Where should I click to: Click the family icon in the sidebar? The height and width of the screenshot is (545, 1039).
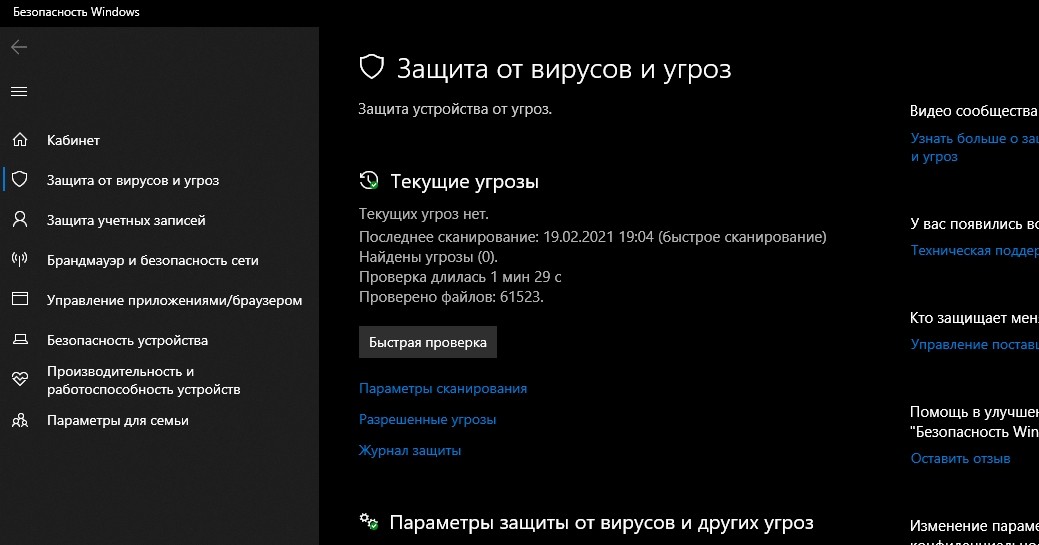(20, 420)
